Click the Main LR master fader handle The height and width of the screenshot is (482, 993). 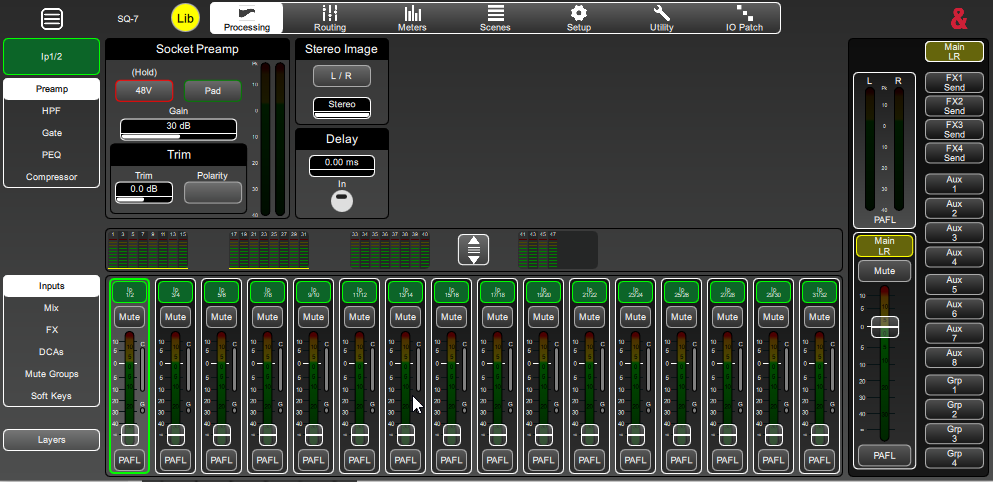[x=884, y=327]
